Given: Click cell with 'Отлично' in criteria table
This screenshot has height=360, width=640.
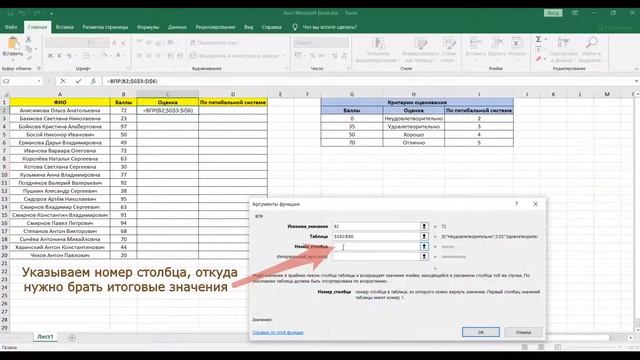Looking at the screenshot, I should coord(413,143).
